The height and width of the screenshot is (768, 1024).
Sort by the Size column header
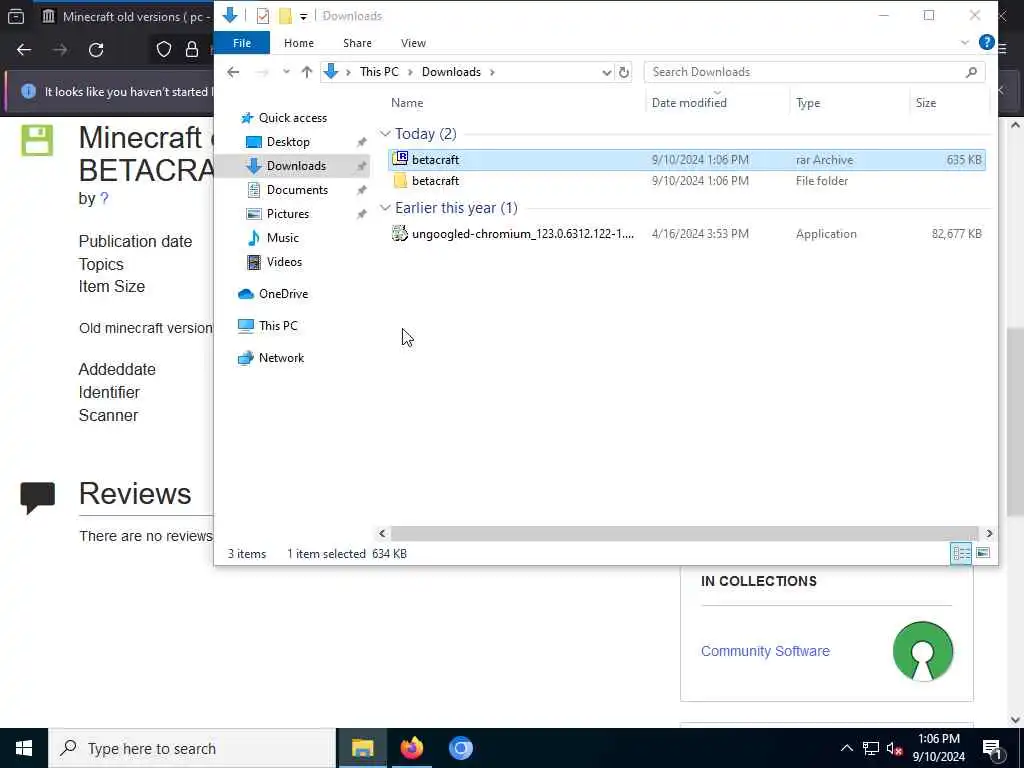click(x=925, y=103)
